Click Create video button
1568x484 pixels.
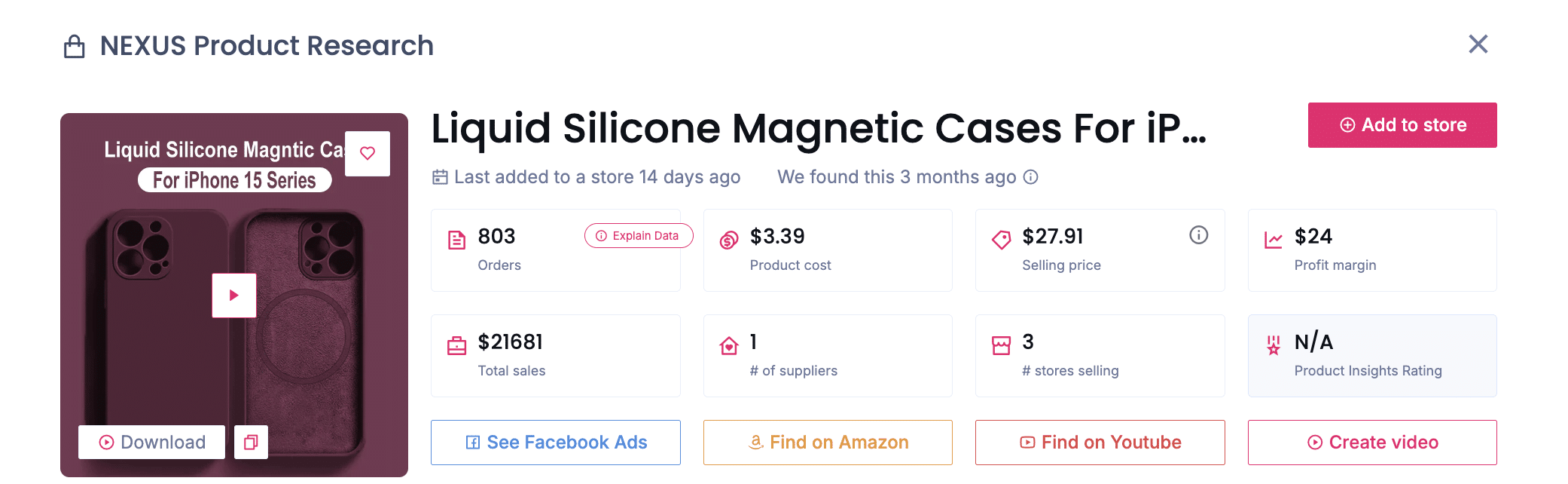click(x=1372, y=443)
